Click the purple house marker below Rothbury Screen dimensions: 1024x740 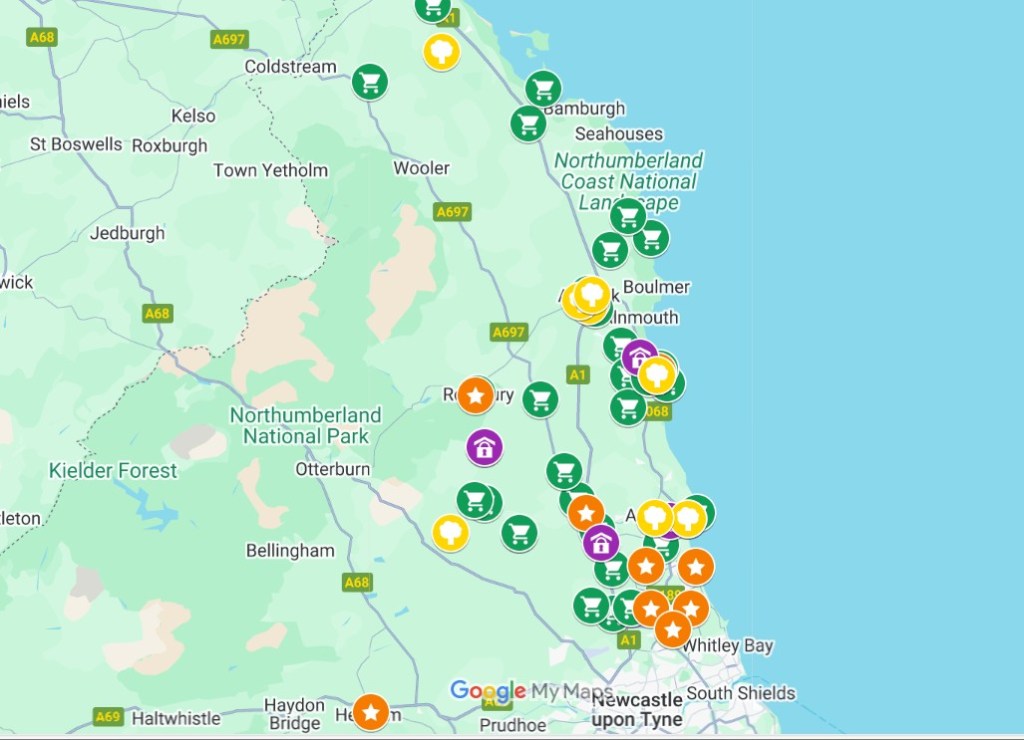click(484, 447)
